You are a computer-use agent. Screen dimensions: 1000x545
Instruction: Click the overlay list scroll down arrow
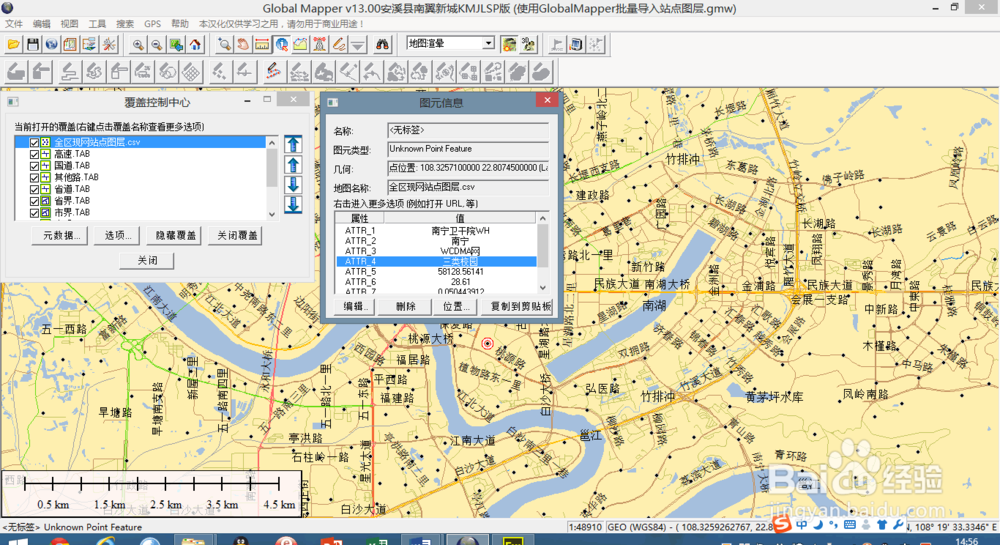(272, 214)
